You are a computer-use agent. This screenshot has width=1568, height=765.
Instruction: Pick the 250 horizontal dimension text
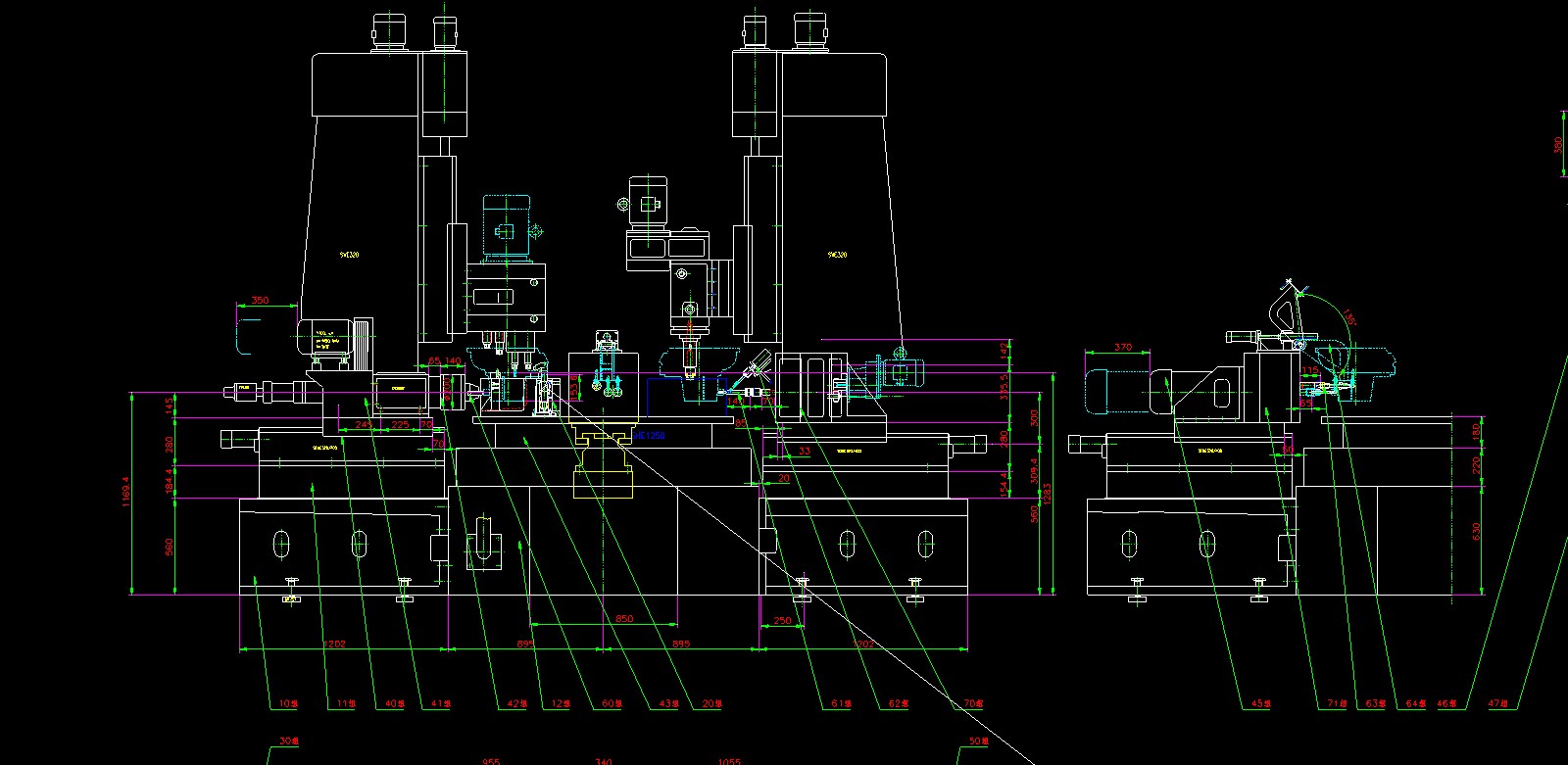click(782, 621)
